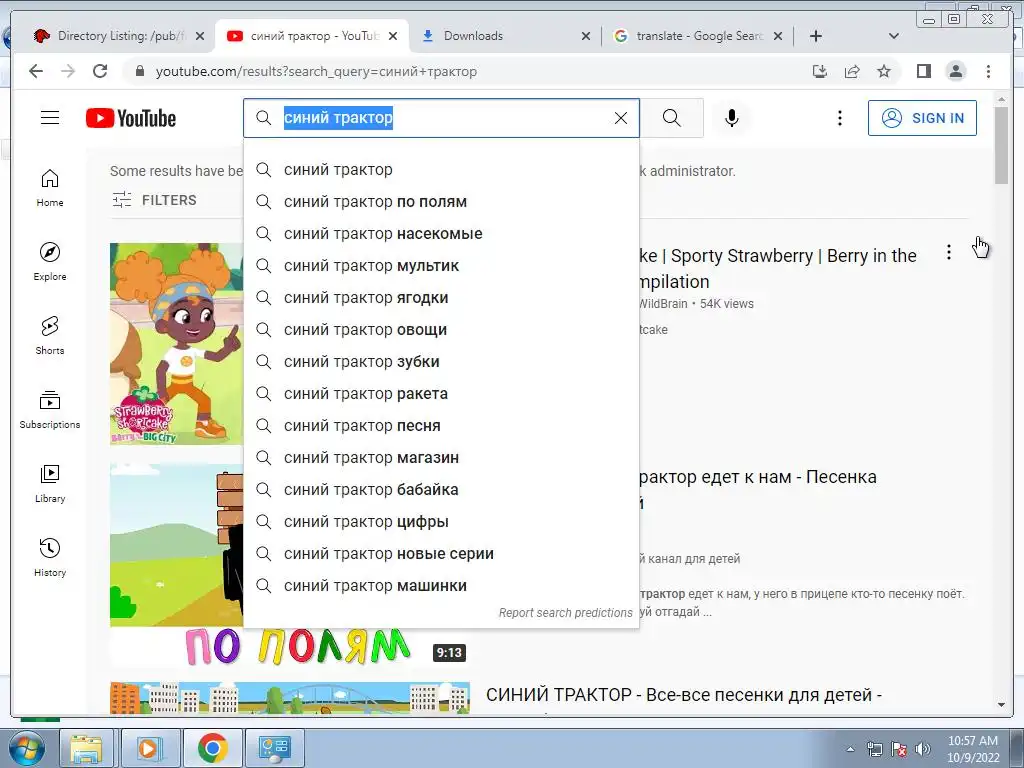This screenshot has height=768, width=1024.
Task: Choose suggestion синий трактор магазин
Action: [441, 458]
